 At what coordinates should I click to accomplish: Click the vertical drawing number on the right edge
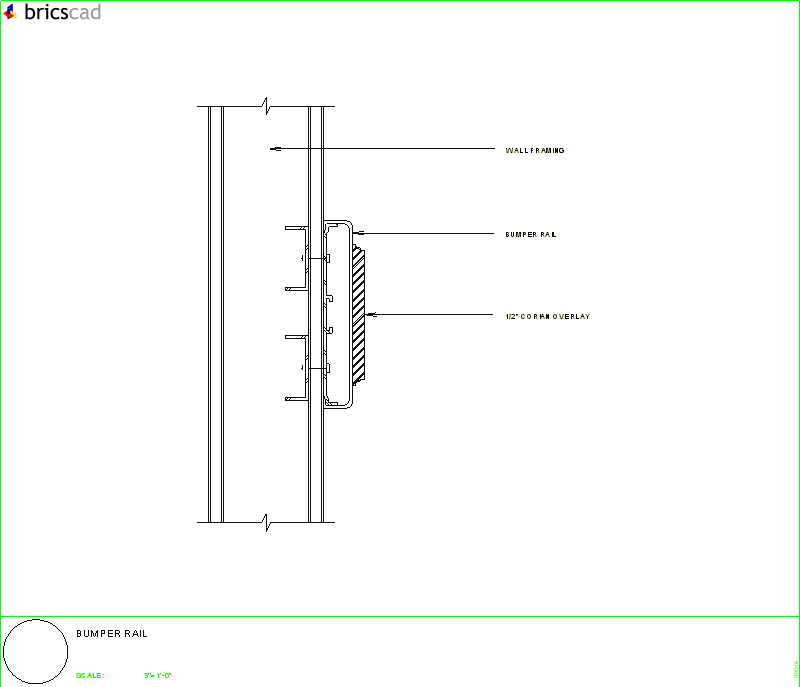795,668
